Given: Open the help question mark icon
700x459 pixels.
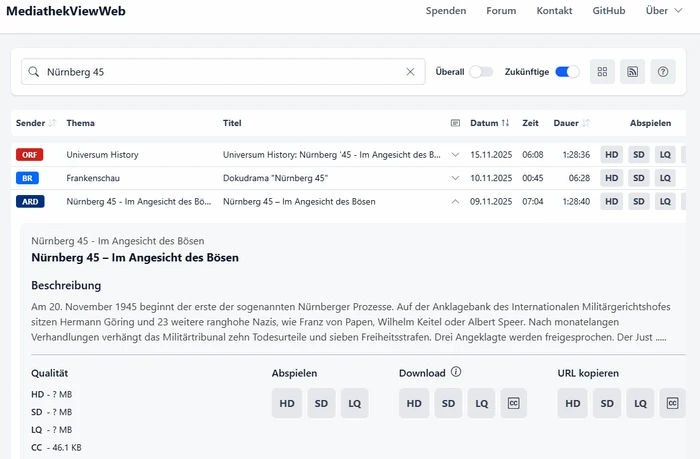Looking at the screenshot, I should click(663, 72).
